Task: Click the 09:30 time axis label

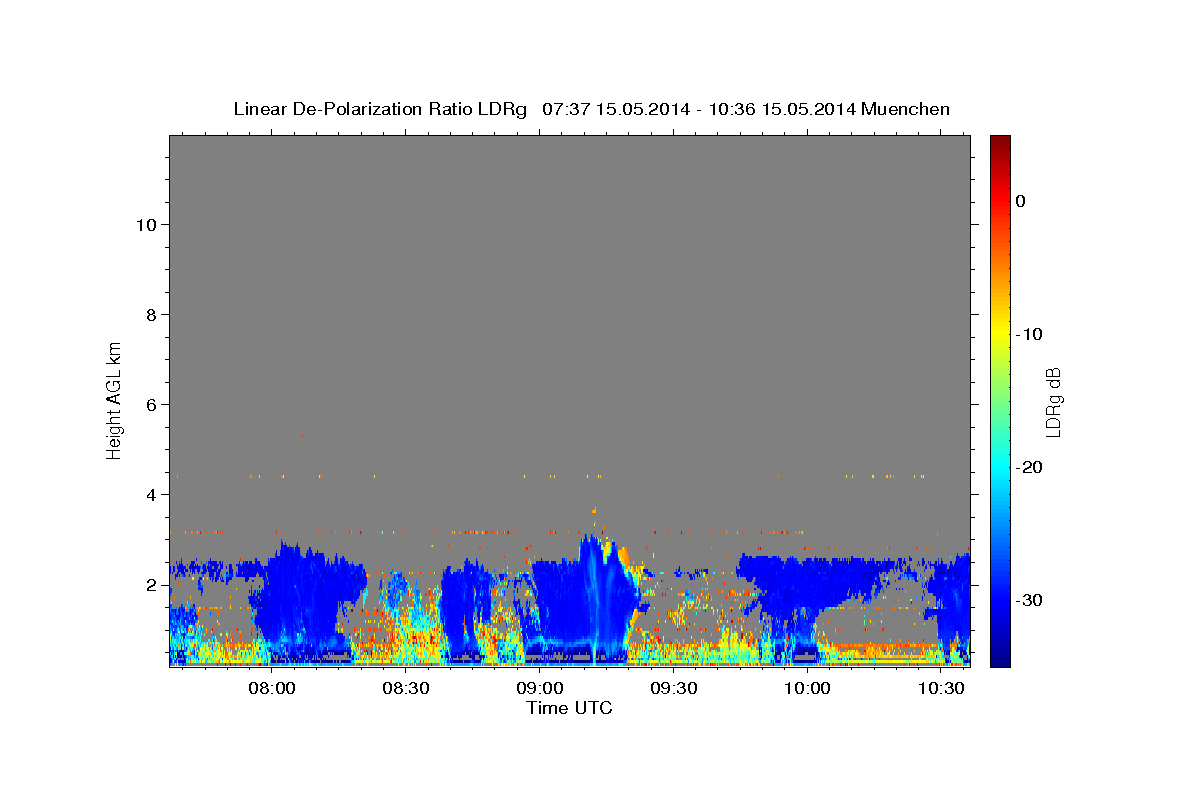Action: [x=673, y=688]
